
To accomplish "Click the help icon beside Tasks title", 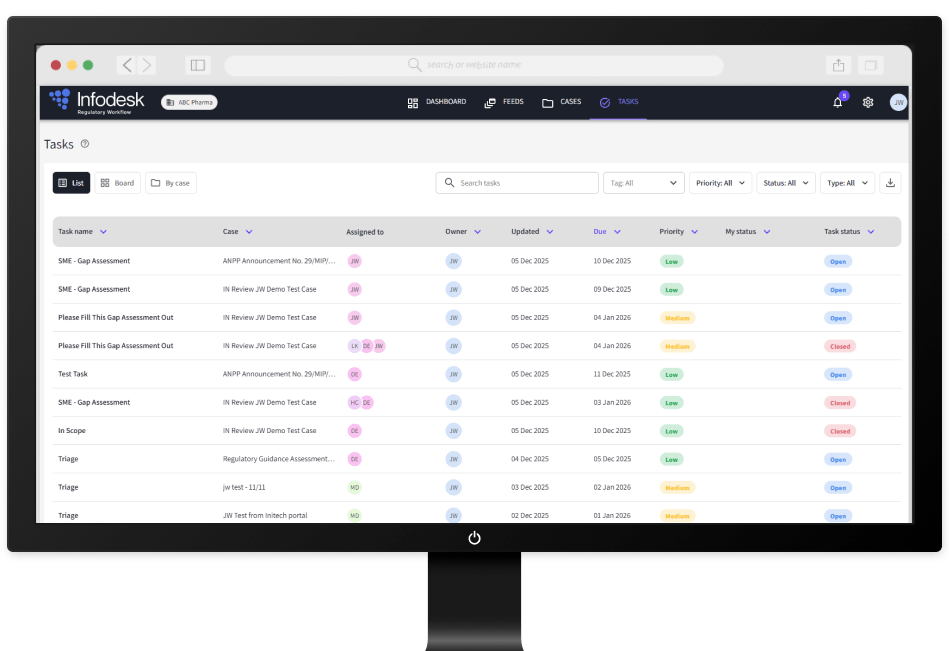I will pos(85,144).
